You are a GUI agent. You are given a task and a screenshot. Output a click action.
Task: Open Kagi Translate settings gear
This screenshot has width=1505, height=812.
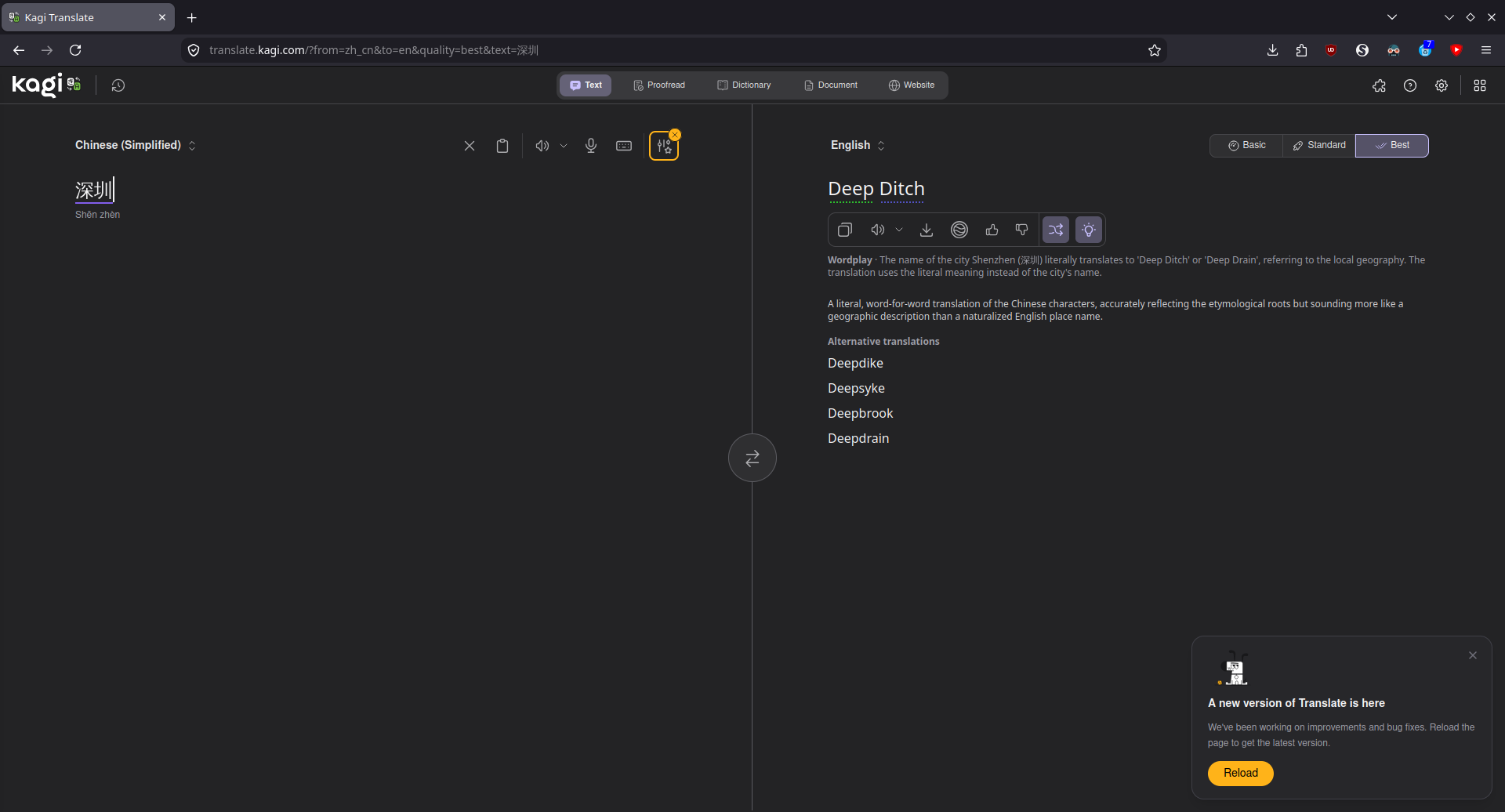pos(1442,85)
